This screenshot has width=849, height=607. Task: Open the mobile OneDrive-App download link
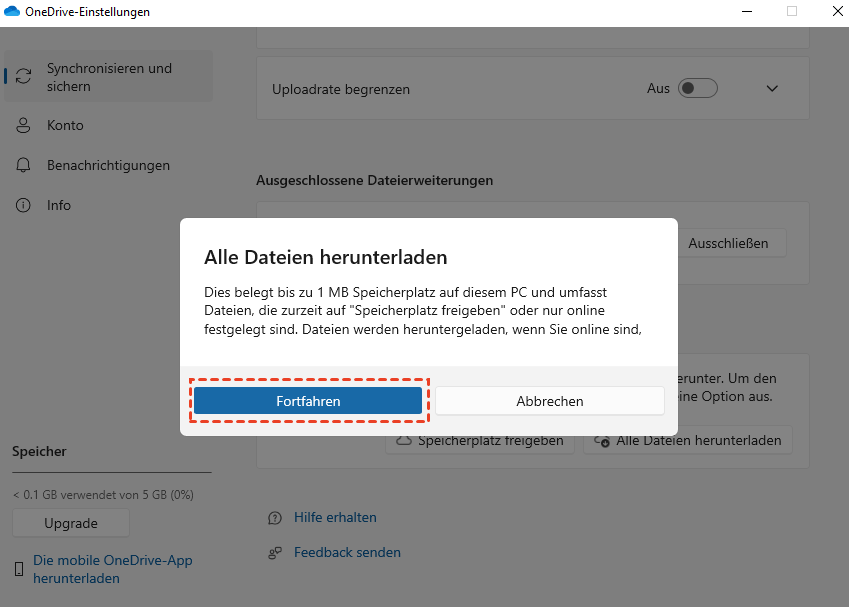tap(113, 569)
